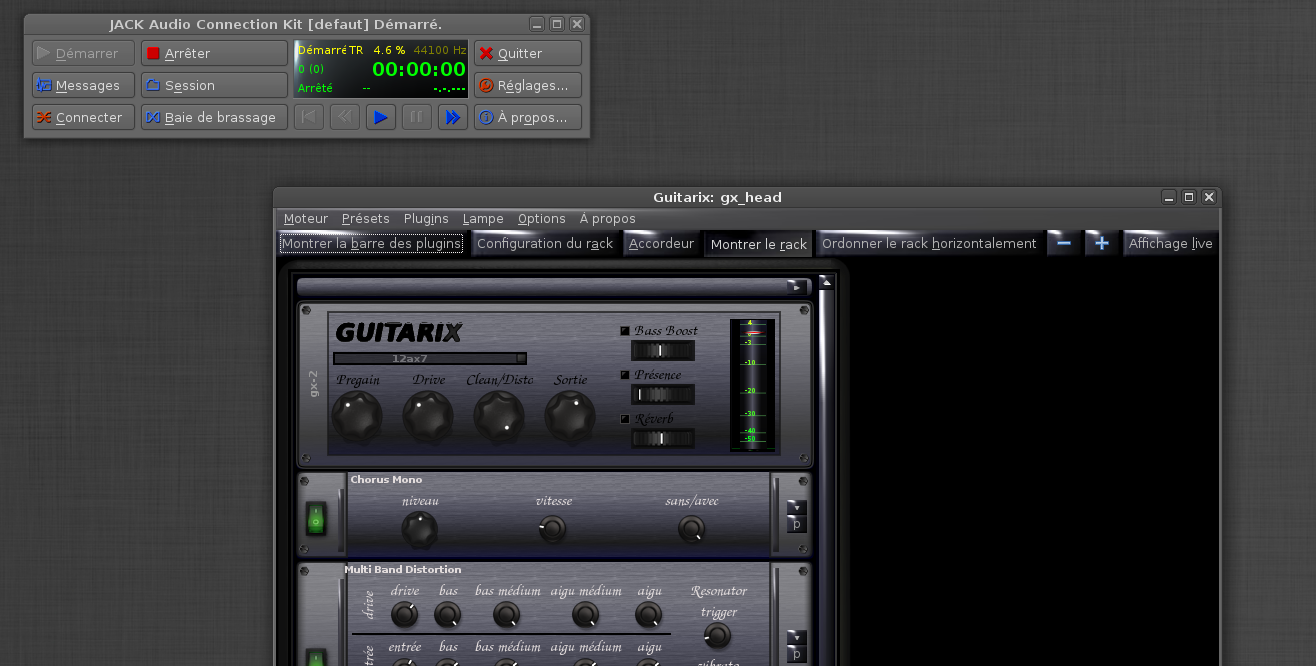Screen dimensions: 1316x666
Task: Click the Resonator trigger knob
Action: tap(717, 636)
